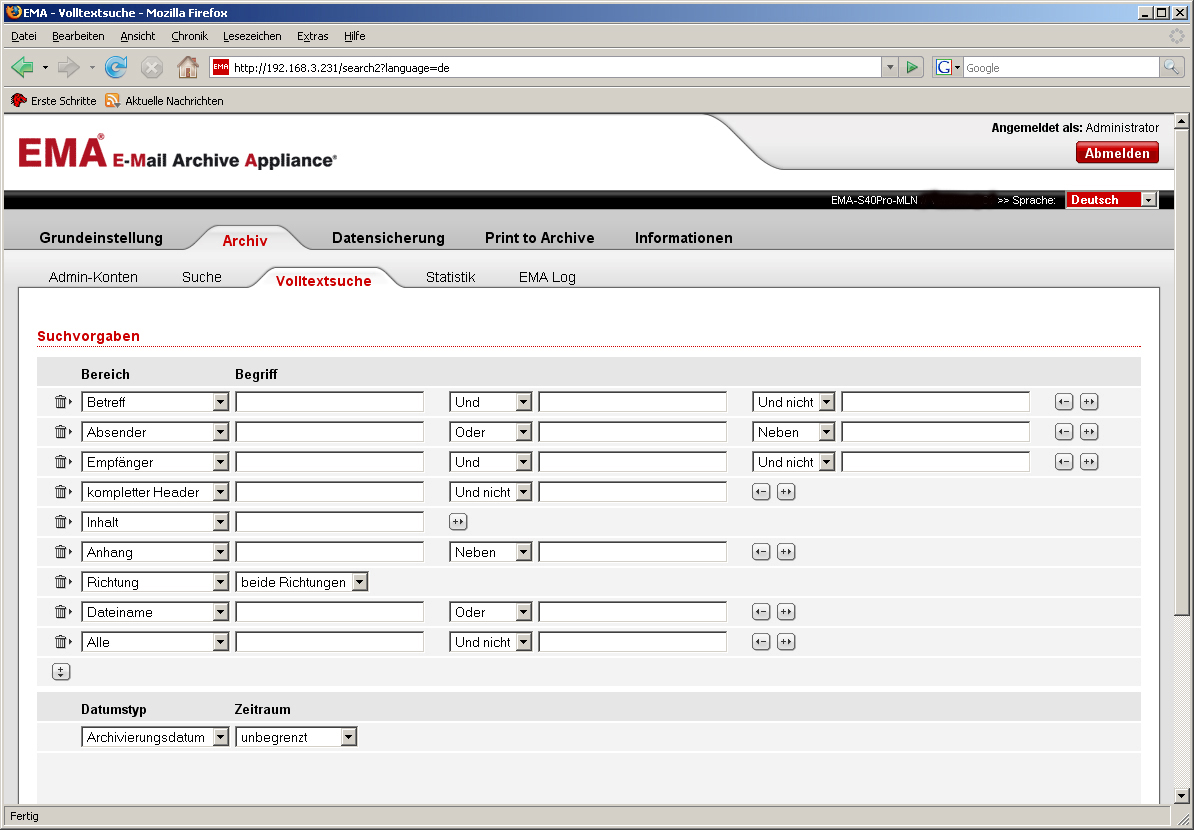Viewport: 1194px width, 830px height.
Task: Add a new search criteria row
Action: [61, 672]
